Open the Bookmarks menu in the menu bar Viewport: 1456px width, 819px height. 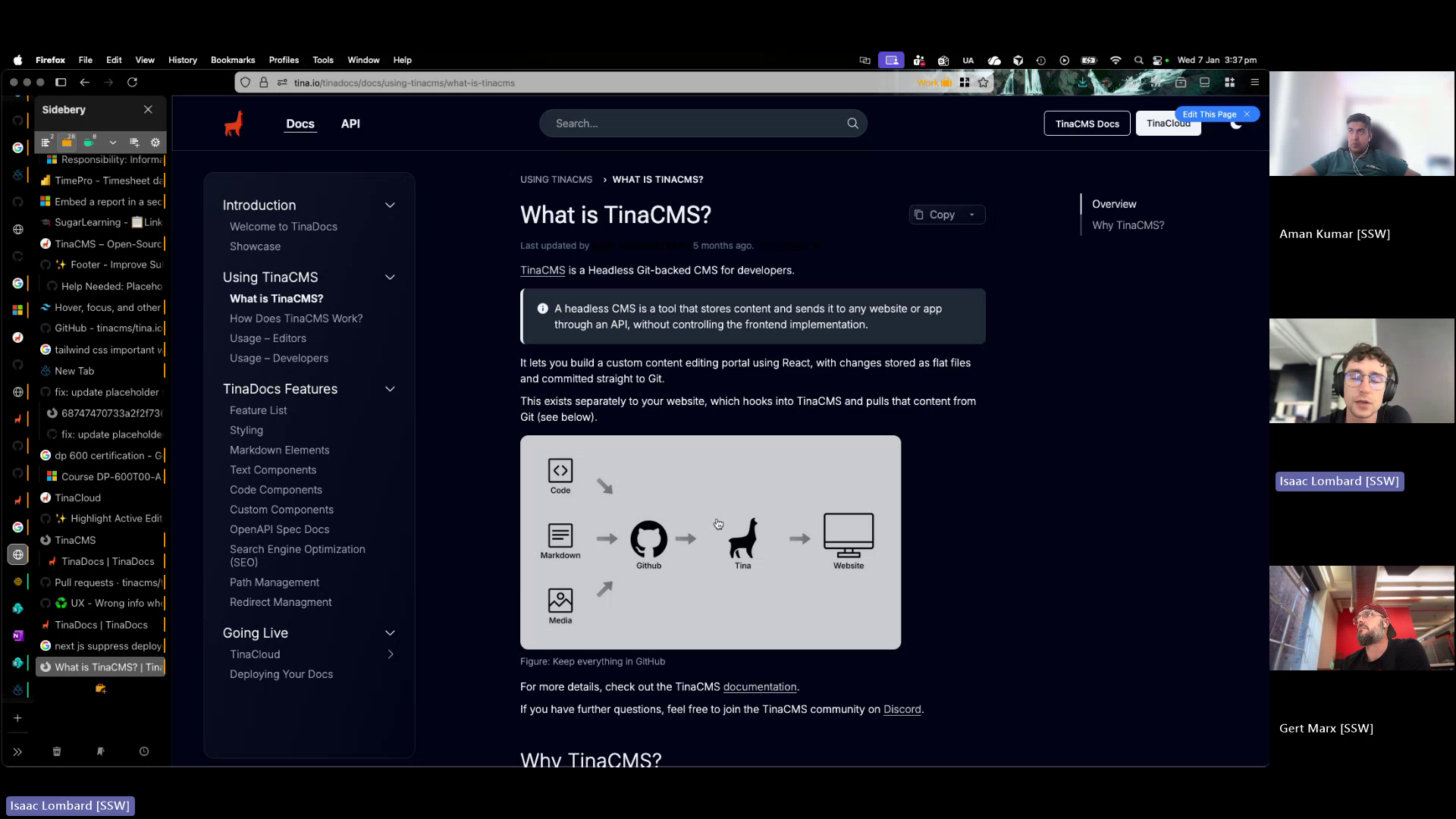pos(232,60)
